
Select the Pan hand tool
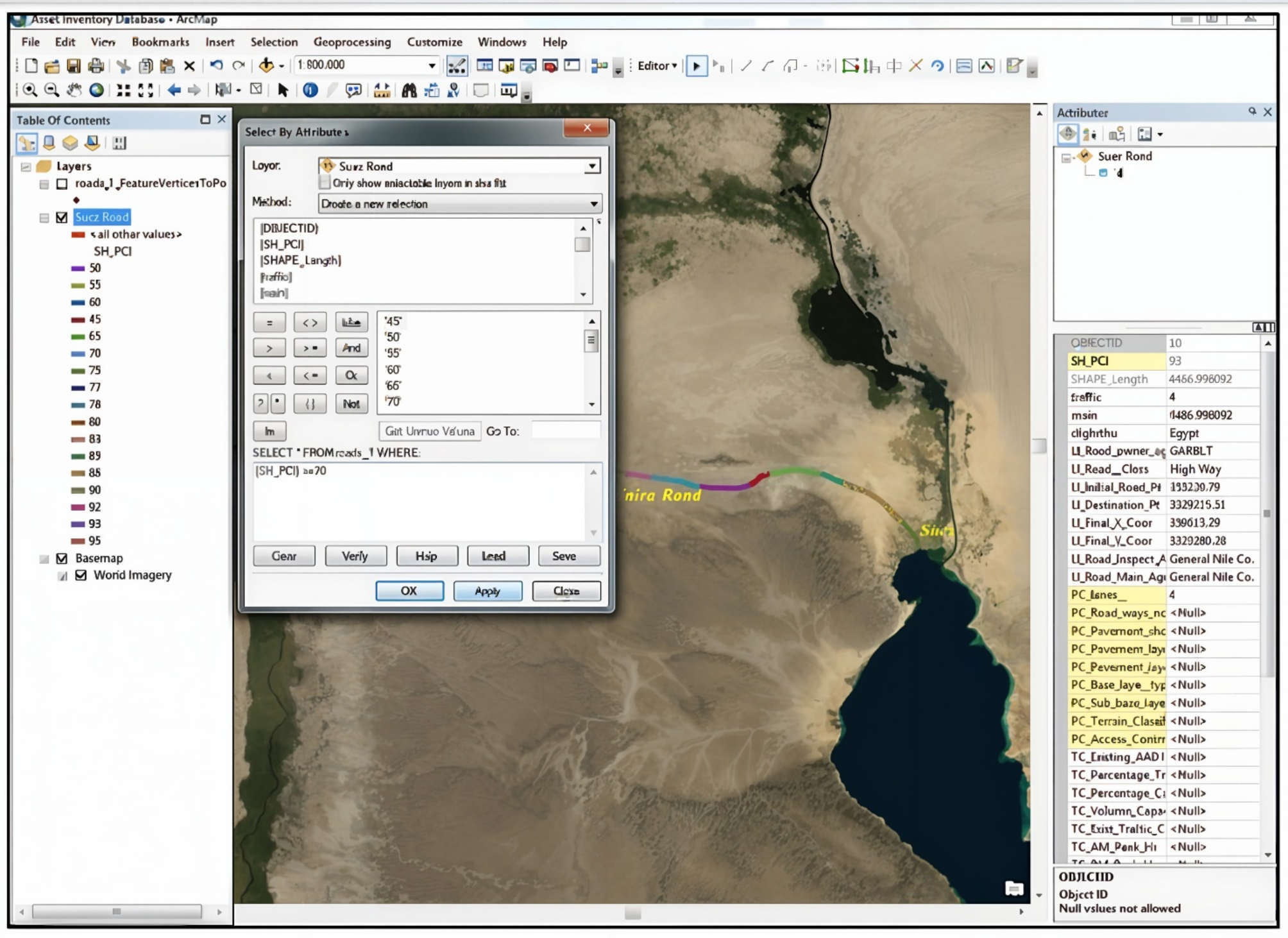click(74, 90)
